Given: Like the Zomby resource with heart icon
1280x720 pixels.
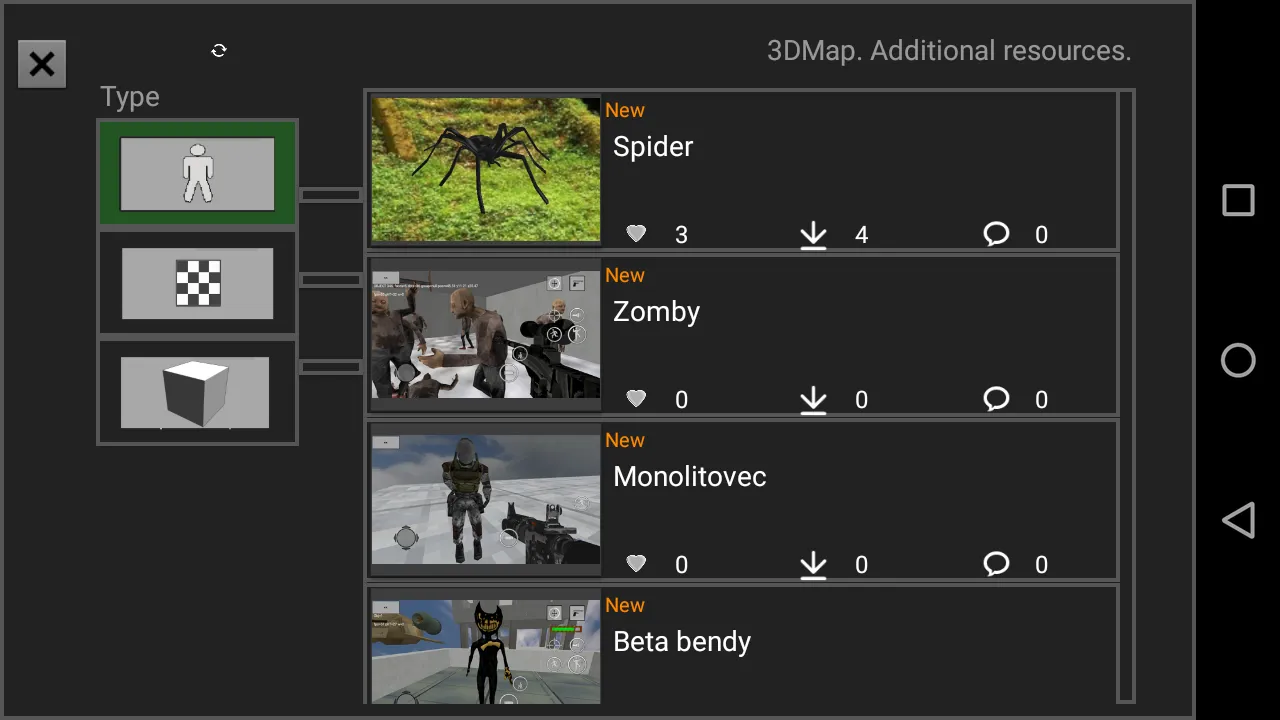Looking at the screenshot, I should pyautogui.click(x=636, y=399).
